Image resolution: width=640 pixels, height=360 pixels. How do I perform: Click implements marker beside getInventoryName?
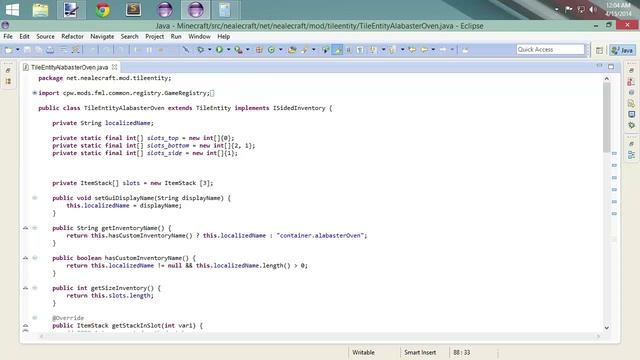click(x=25, y=228)
